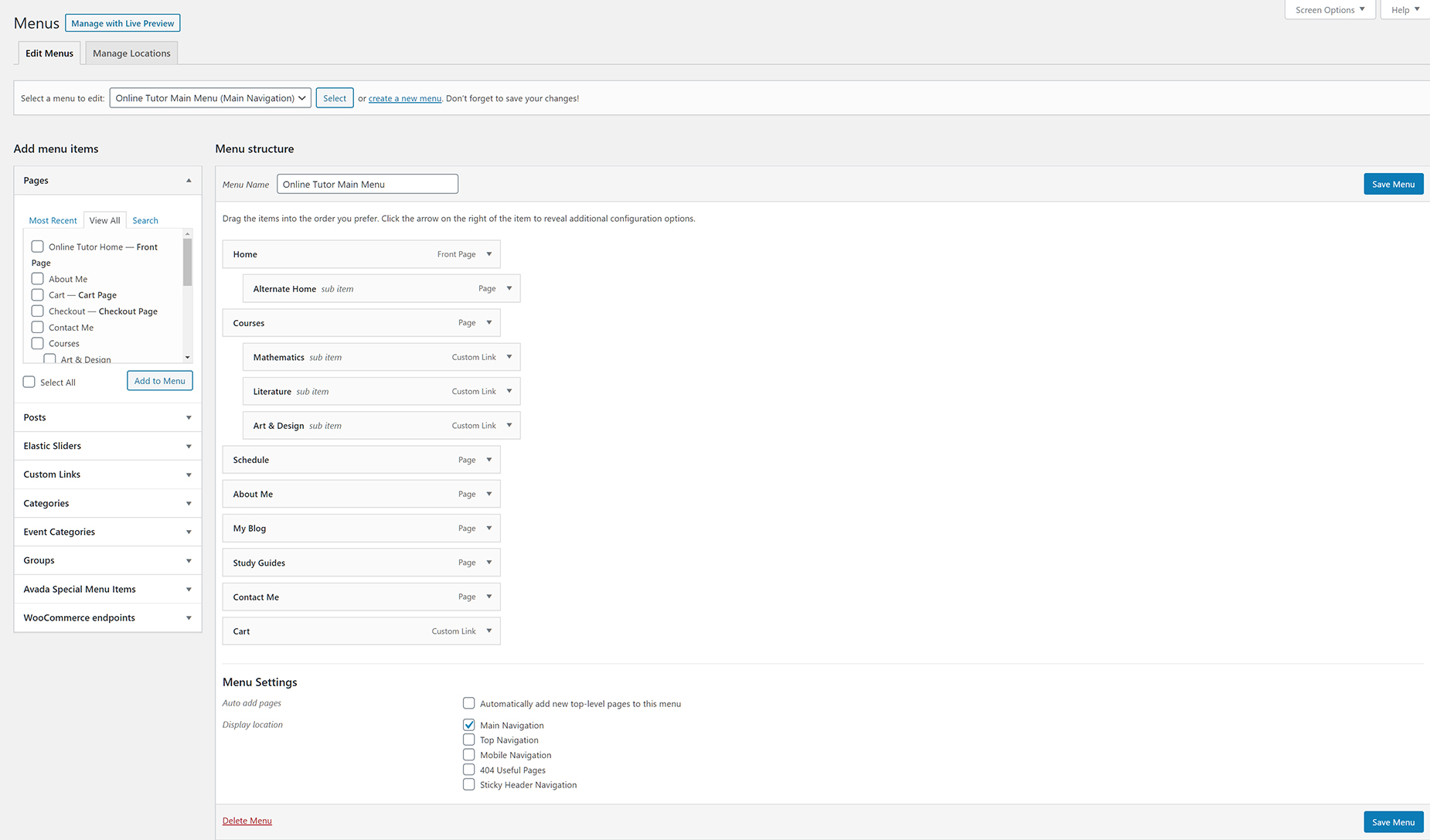
Task: Expand Literature sub item arrow
Action: [509, 391]
